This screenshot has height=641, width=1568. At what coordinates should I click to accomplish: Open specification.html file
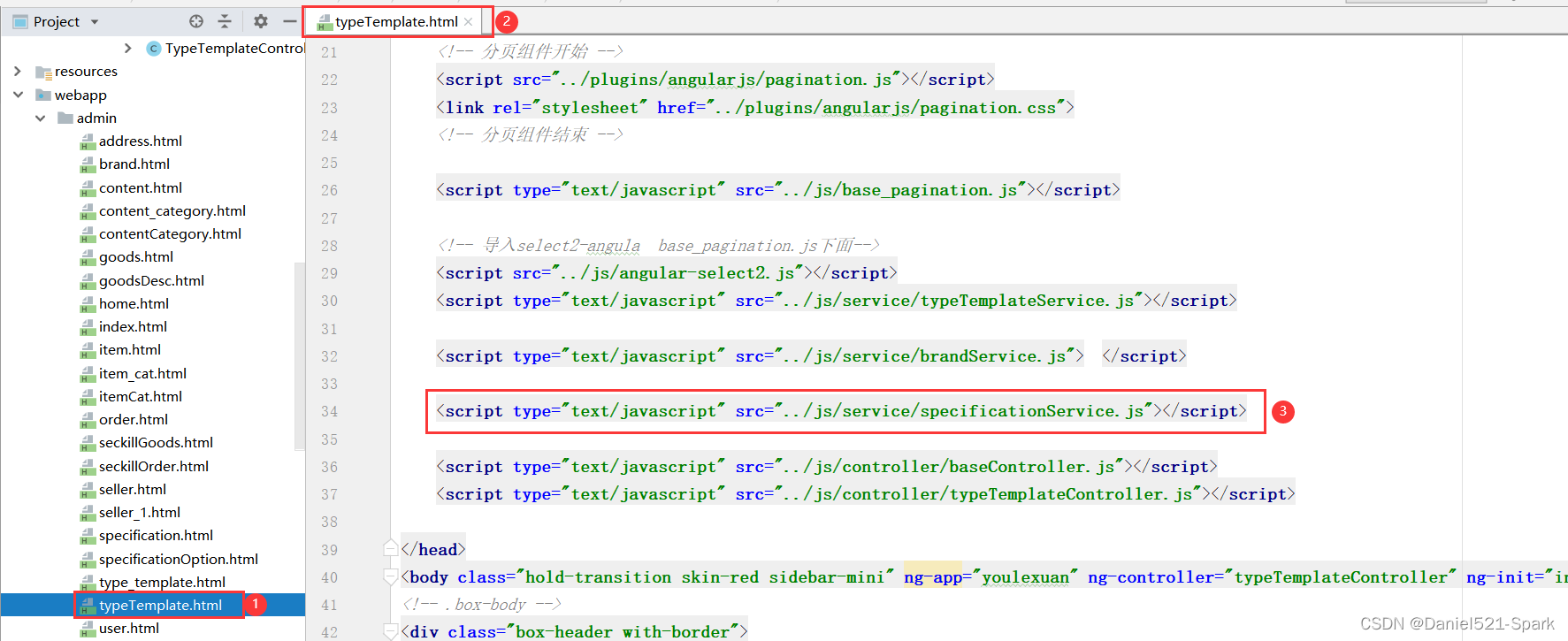tap(156, 535)
